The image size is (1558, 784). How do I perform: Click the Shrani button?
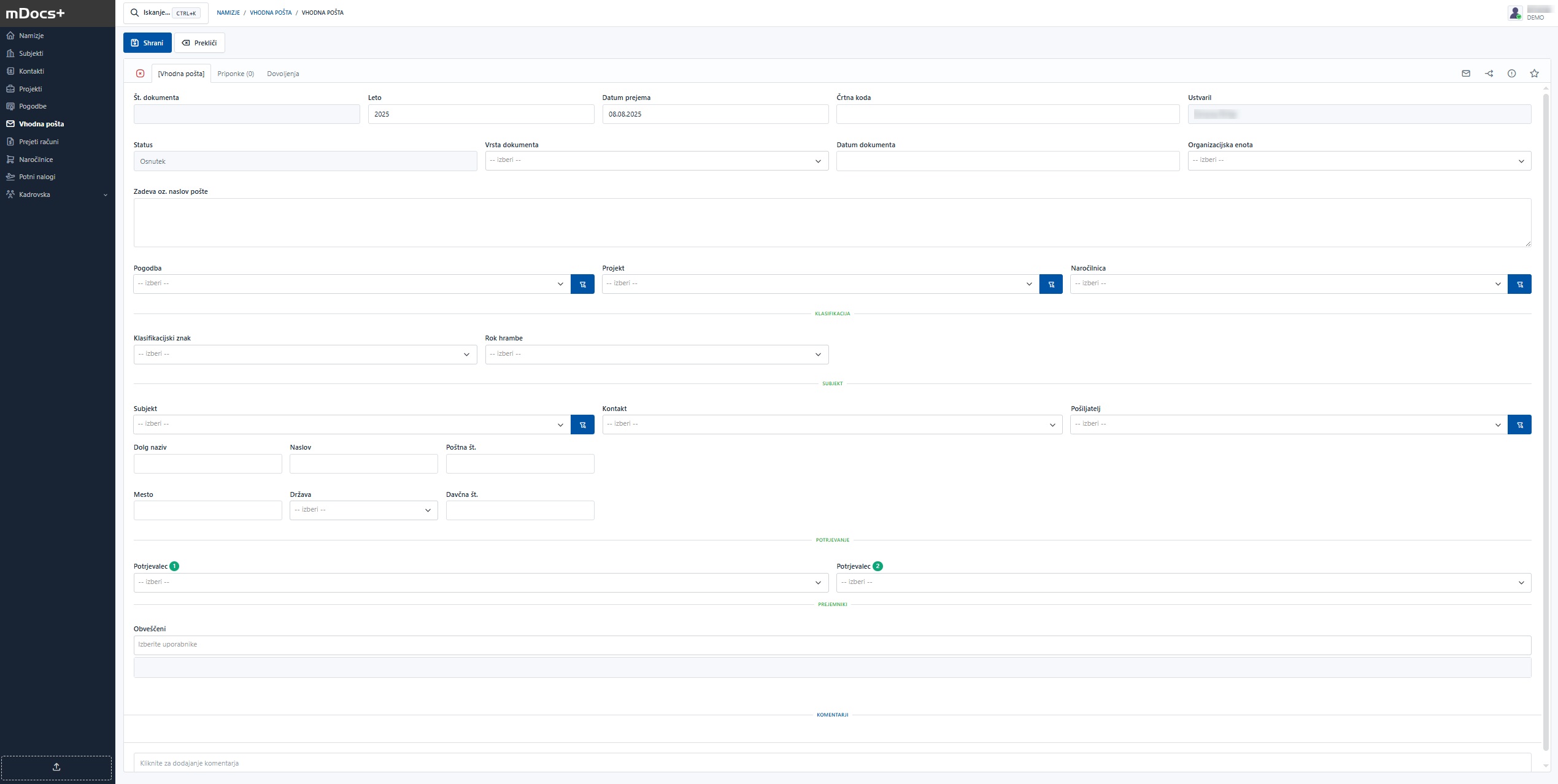coord(147,43)
